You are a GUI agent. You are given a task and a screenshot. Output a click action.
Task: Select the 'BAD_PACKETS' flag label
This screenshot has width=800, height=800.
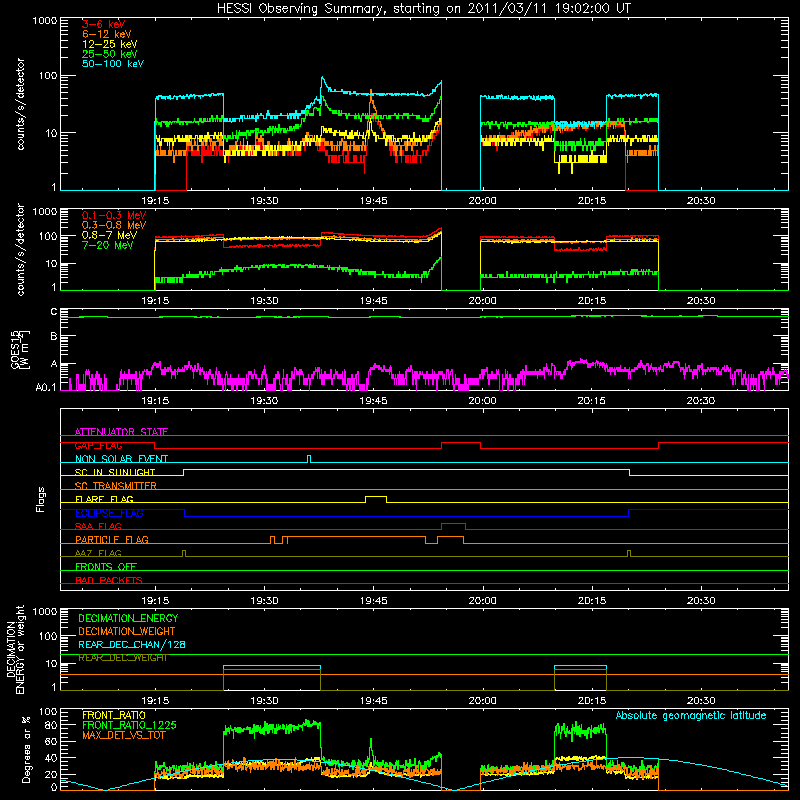(x=109, y=580)
